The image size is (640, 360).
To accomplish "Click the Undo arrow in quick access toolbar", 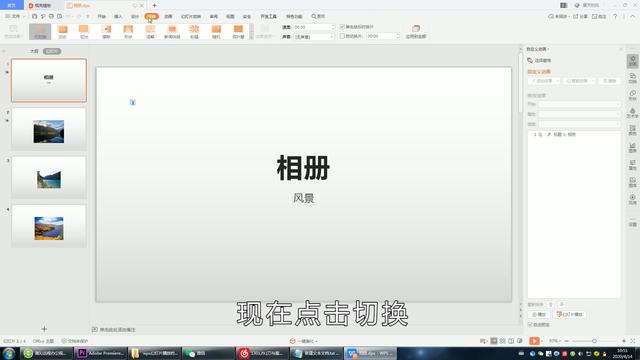I will [x=68, y=16].
